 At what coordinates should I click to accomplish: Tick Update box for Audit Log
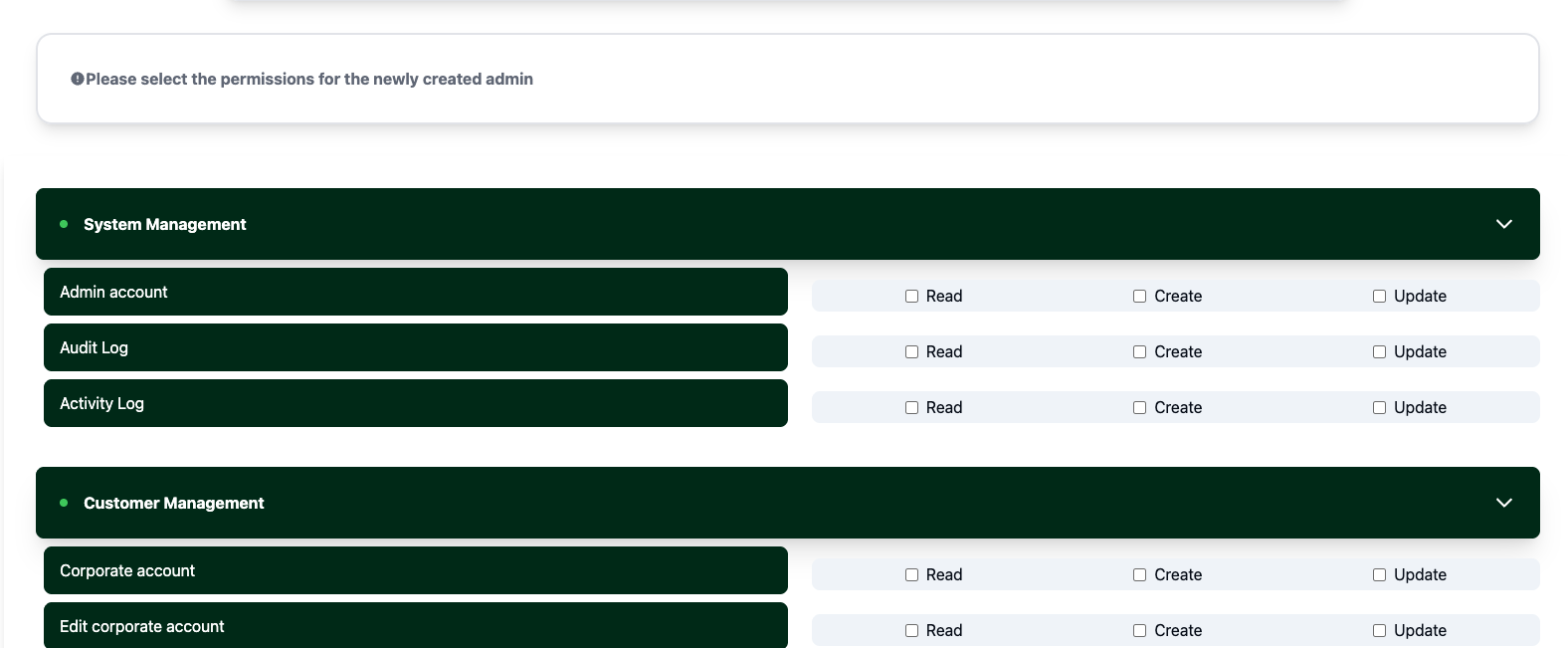point(1379,351)
